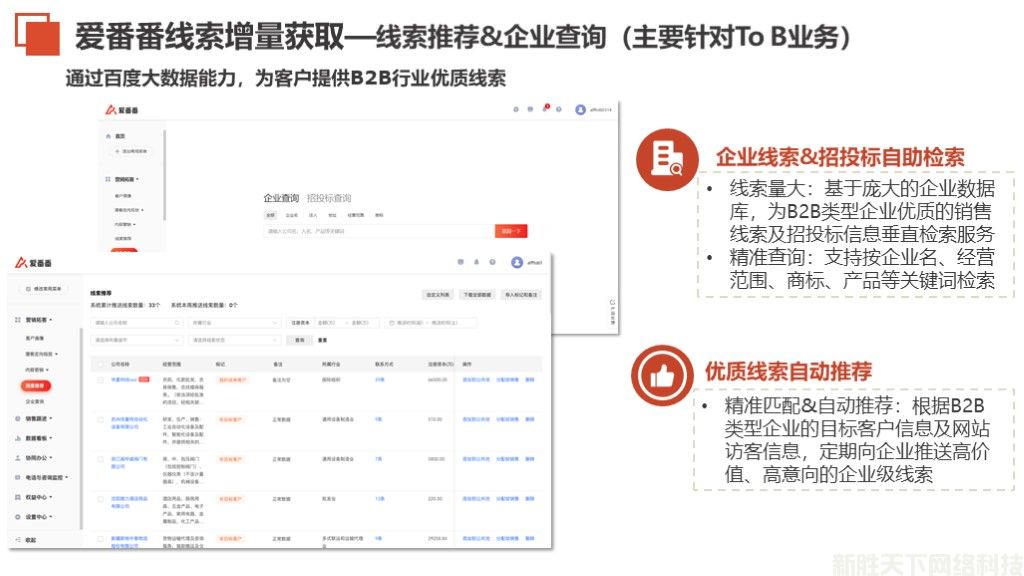The width and height of the screenshot is (1024, 576).
Task: Click the 查询 button in filter row
Action: click(300, 340)
